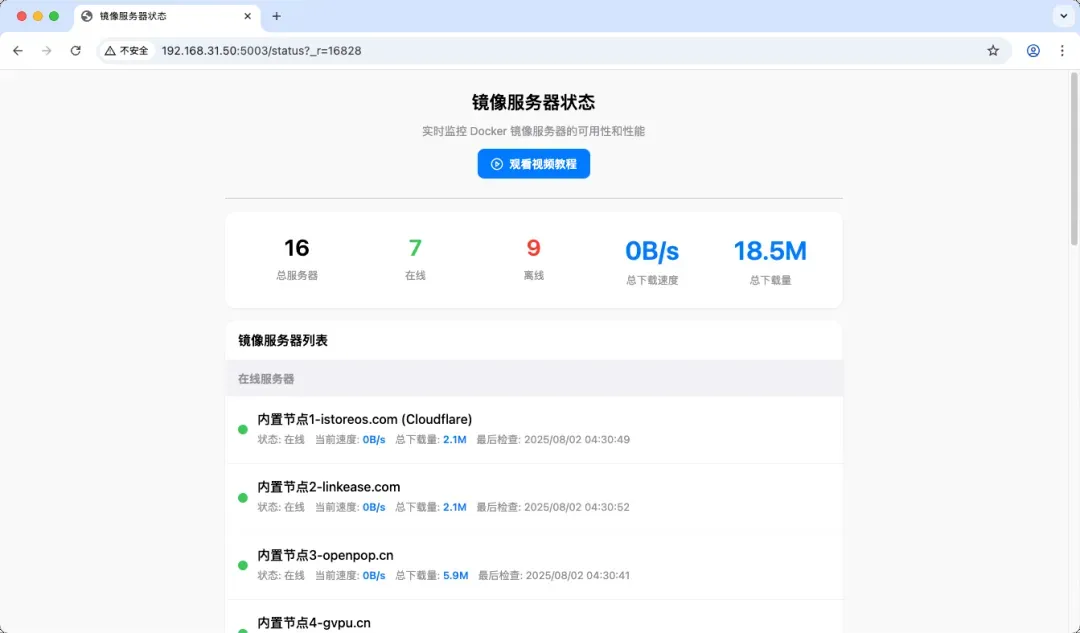Open a new tab with the plus button
Image resolution: width=1080 pixels, height=633 pixels.
(x=275, y=16)
